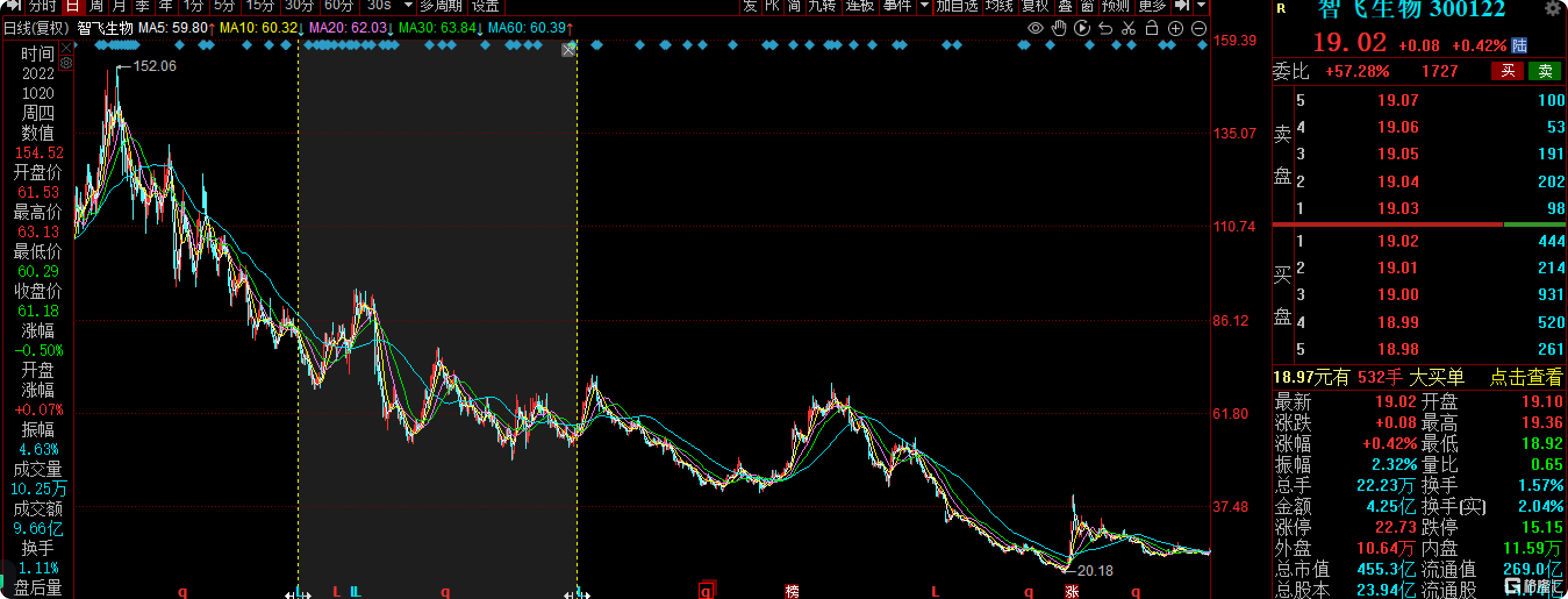
Task: Toggle the eye visibility icon above chart
Action: [x=1036, y=28]
